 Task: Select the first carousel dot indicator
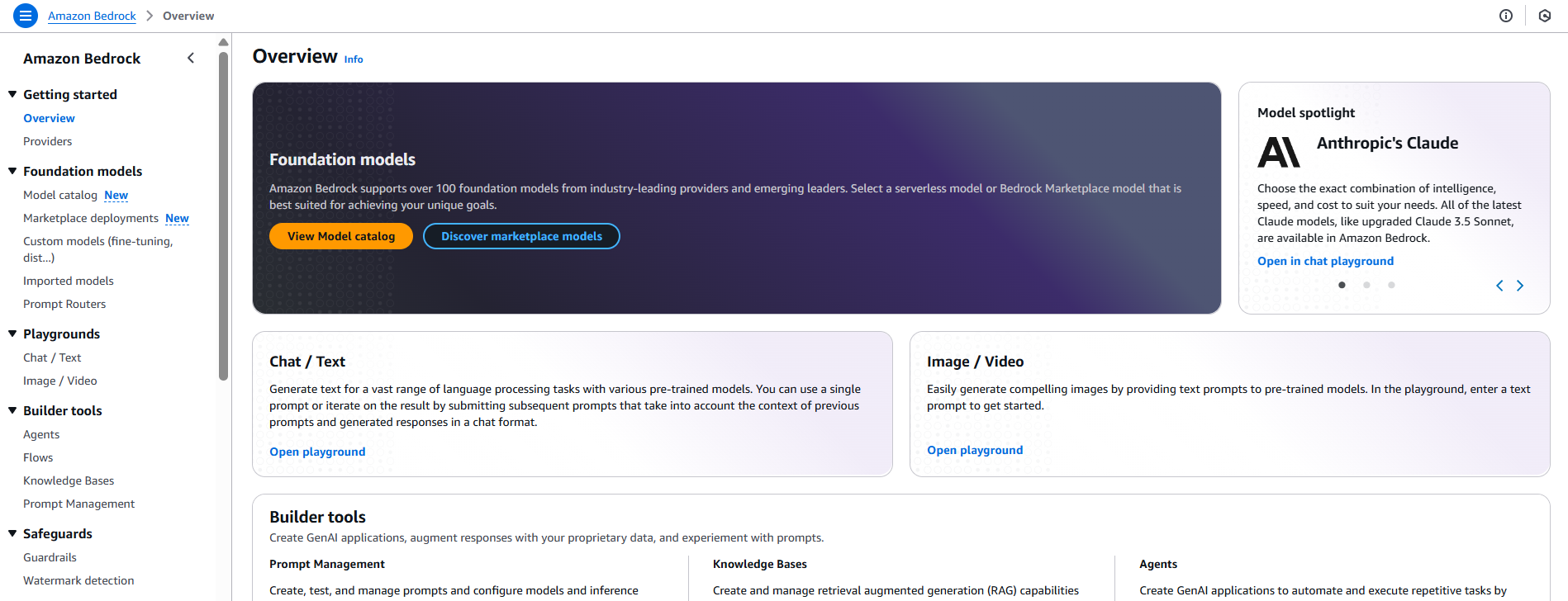1342,285
